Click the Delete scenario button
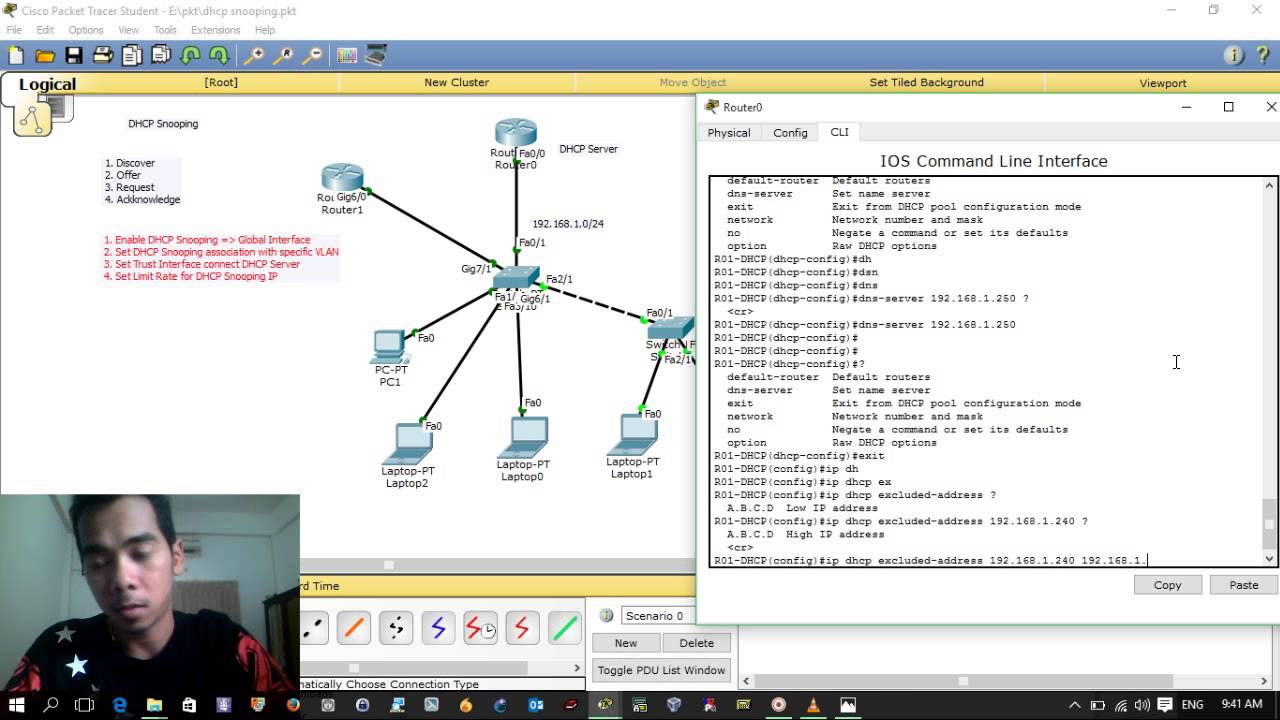Viewport: 1280px width, 720px height. point(697,643)
